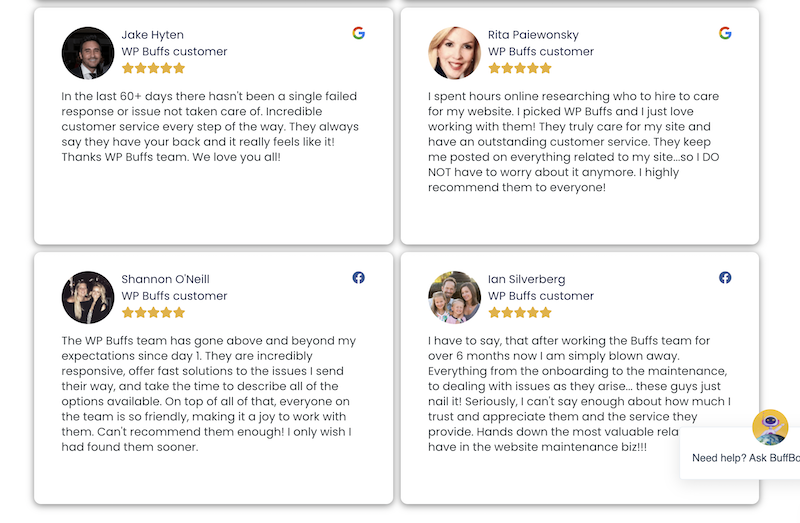The image size is (800, 523).
Task: Open the Facebook icon on Ian Silverberg's review
Action: point(725,278)
